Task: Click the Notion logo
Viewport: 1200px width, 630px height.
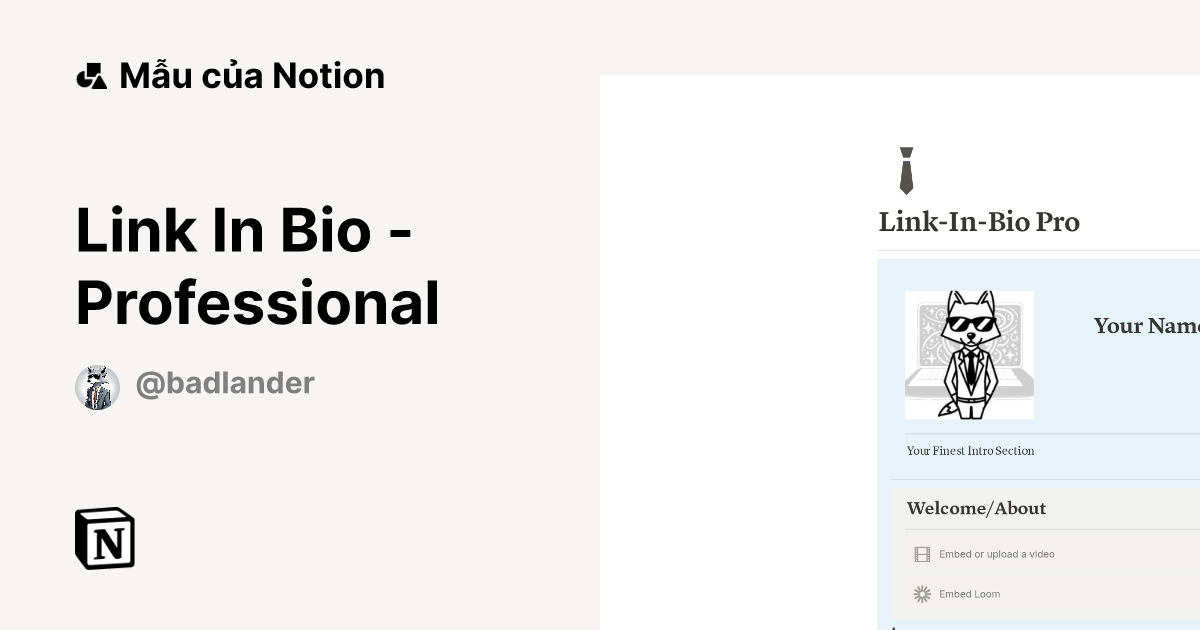Action: [x=105, y=538]
